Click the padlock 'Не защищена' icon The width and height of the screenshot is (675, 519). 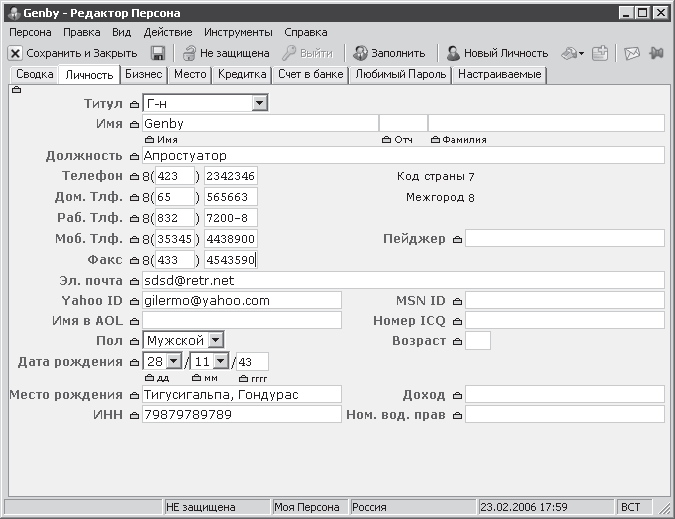click(x=189, y=53)
